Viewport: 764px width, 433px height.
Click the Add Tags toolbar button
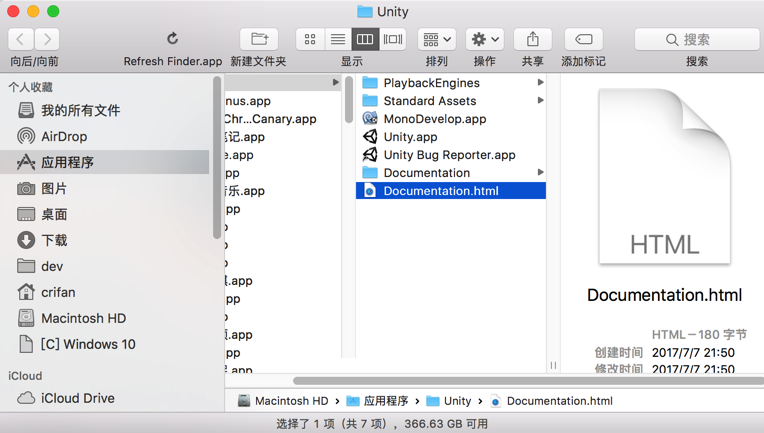[x=584, y=39]
